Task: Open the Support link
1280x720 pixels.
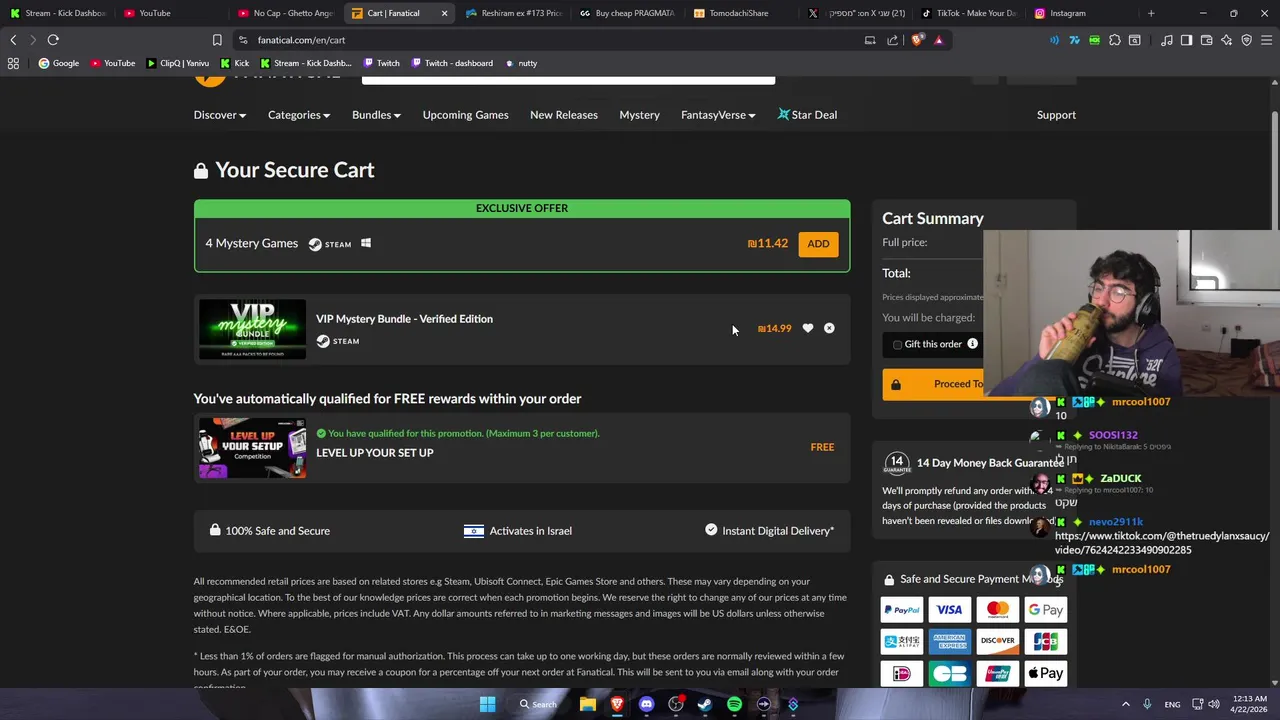Action: click(1056, 115)
